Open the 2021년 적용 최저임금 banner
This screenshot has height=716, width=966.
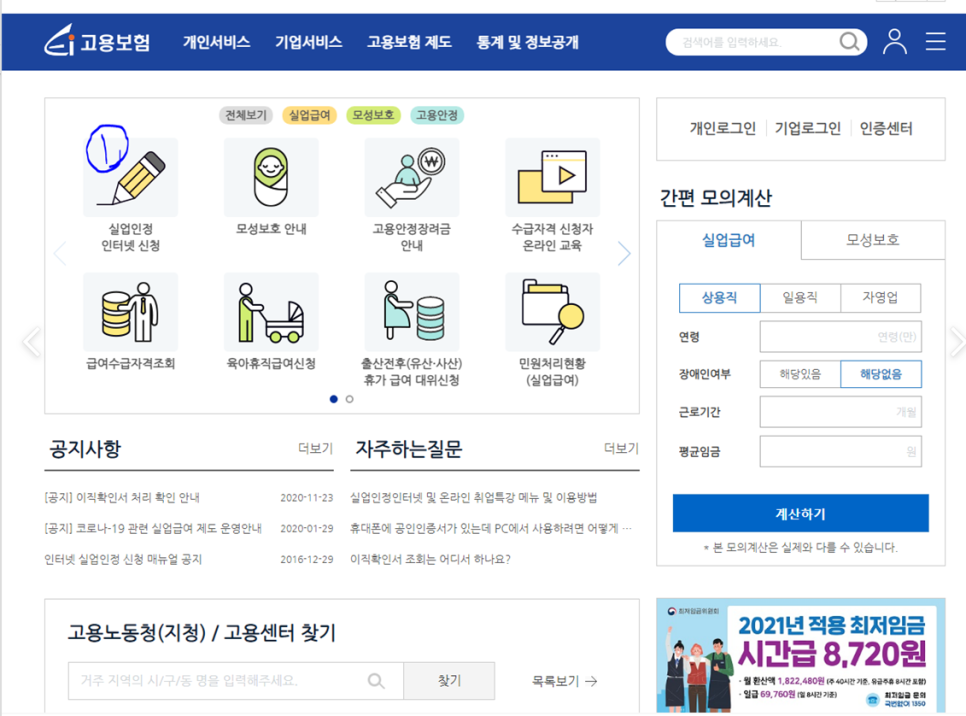coord(800,655)
